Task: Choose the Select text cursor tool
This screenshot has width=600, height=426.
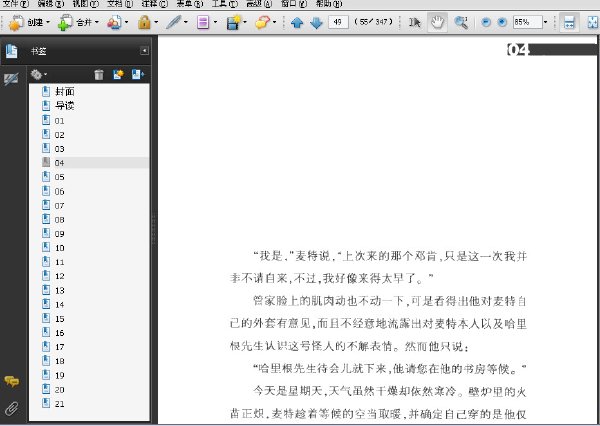Action: pos(414,23)
